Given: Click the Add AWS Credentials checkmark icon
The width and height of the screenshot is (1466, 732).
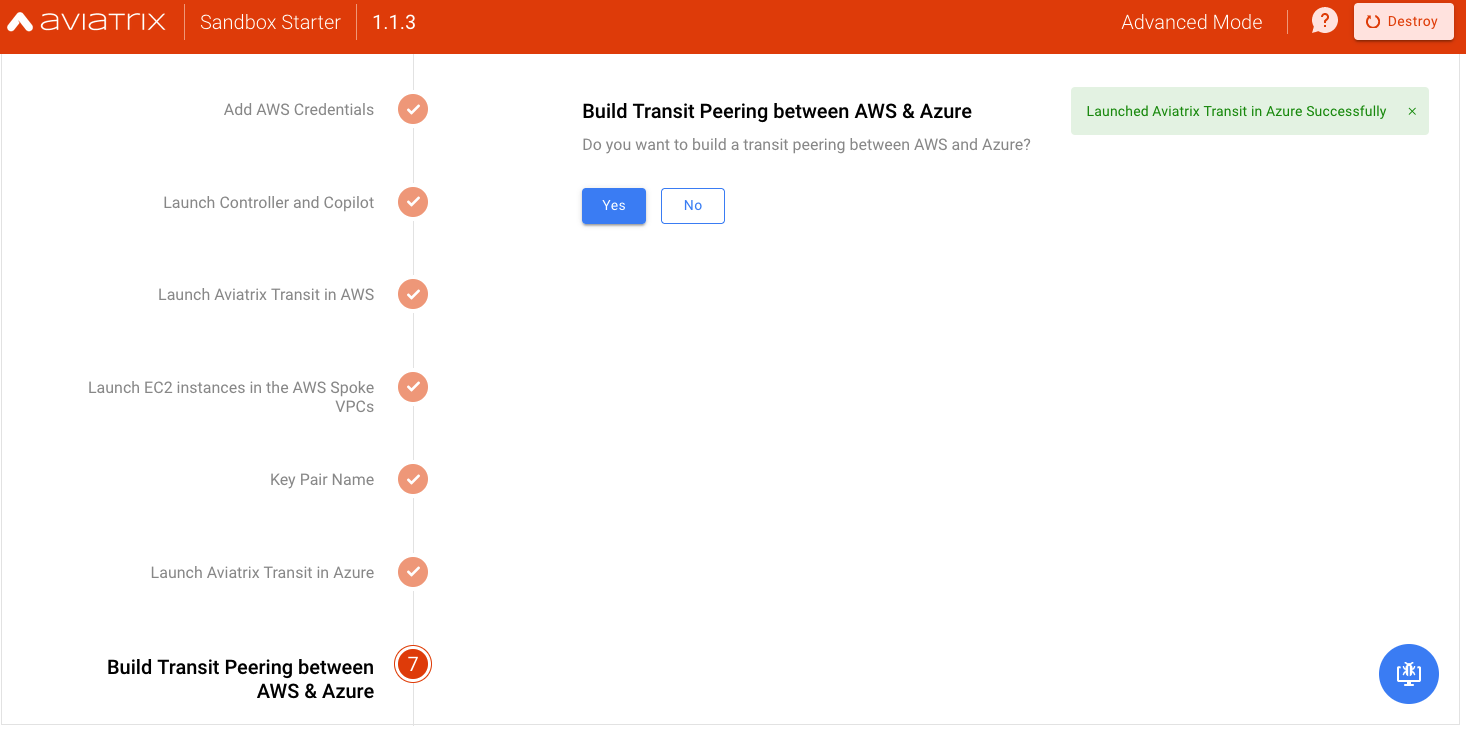Looking at the screenshot, I should point(413,109).
